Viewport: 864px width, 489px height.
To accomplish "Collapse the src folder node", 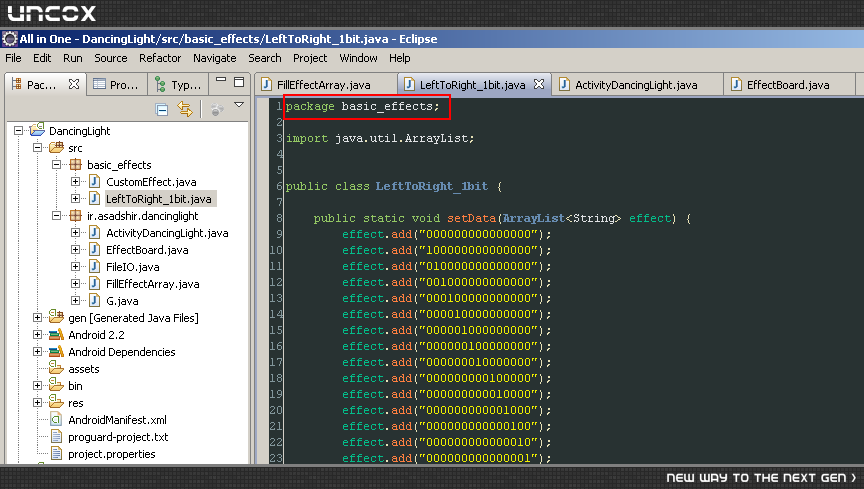I will click(37, 147).
